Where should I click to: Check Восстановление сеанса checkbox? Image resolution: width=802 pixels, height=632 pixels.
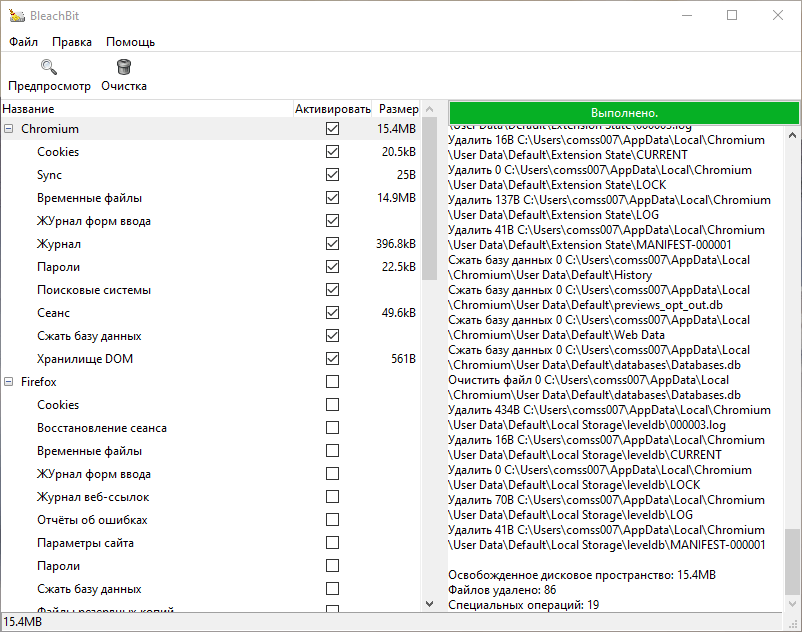click(332, 428)
